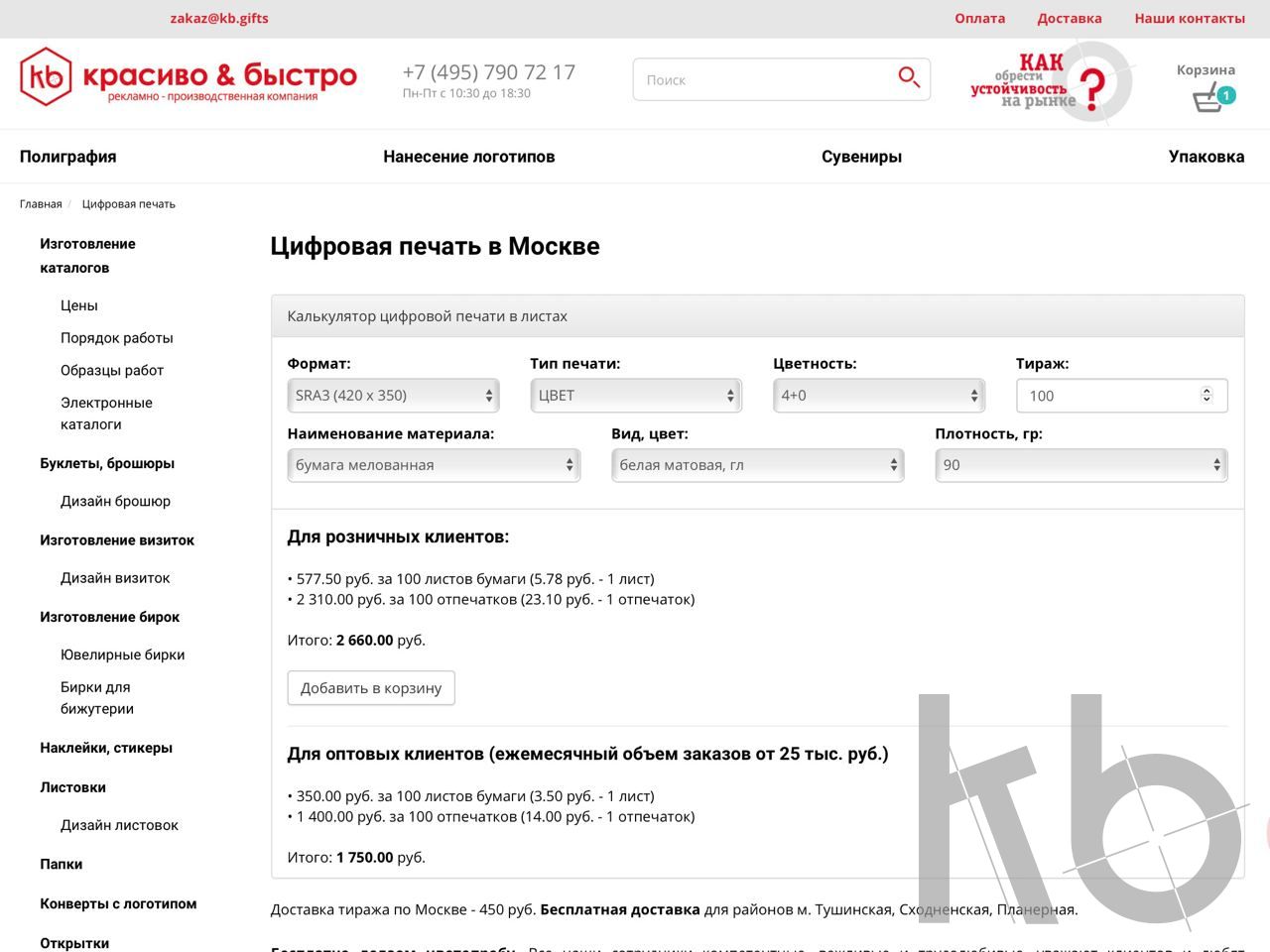Open the Полиграфия menu
Image resolution: width=1270 pixels, height=952 pixels.
click(x=66, y=156)
